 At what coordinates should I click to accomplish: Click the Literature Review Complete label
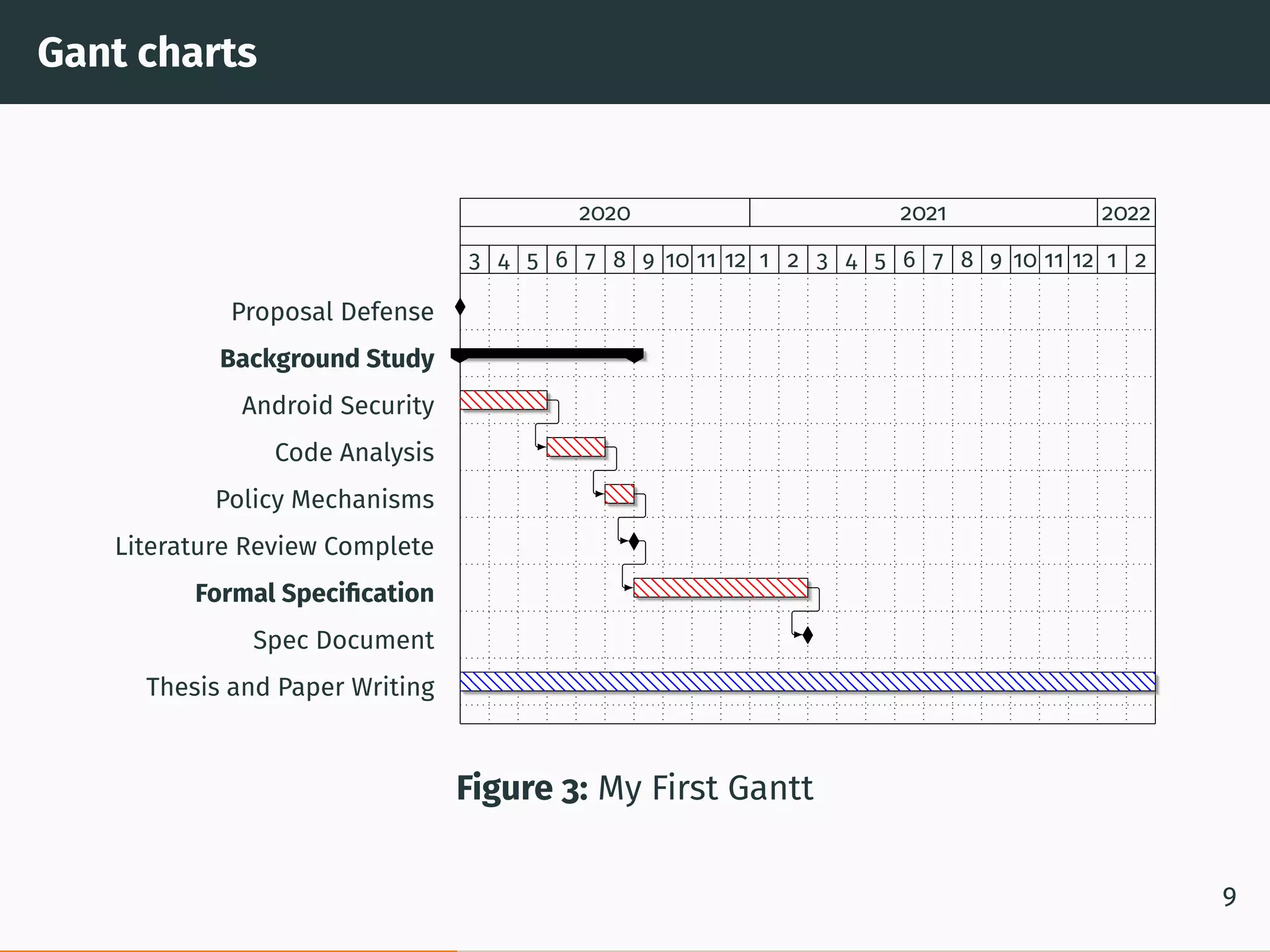[275, 546]
